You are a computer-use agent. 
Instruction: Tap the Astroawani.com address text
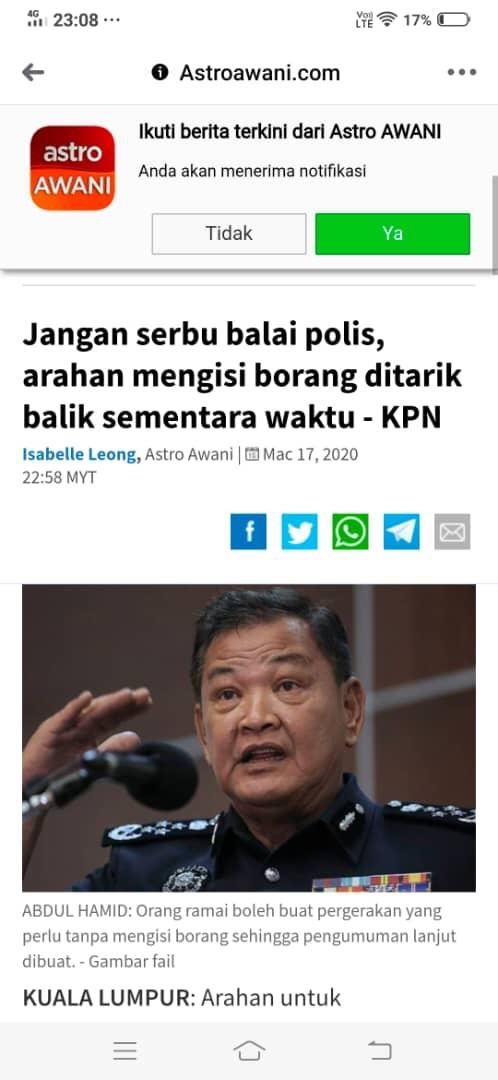pos(260,73)
